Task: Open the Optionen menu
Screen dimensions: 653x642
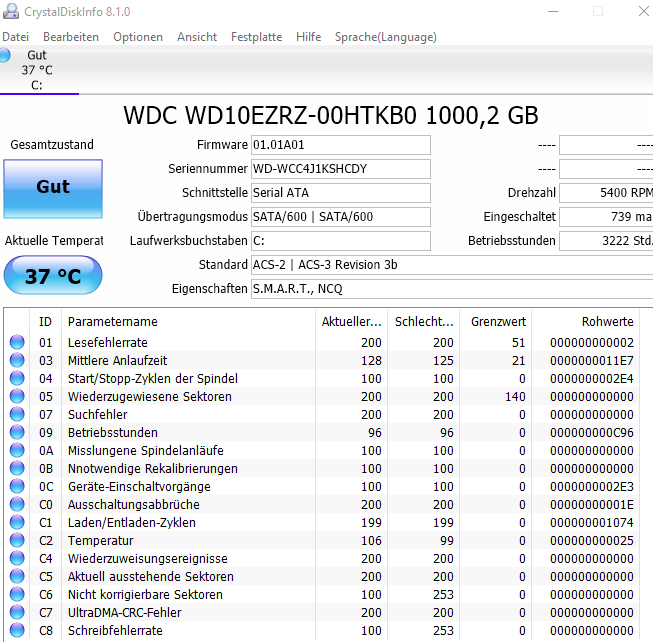Action: coord(138,37)
